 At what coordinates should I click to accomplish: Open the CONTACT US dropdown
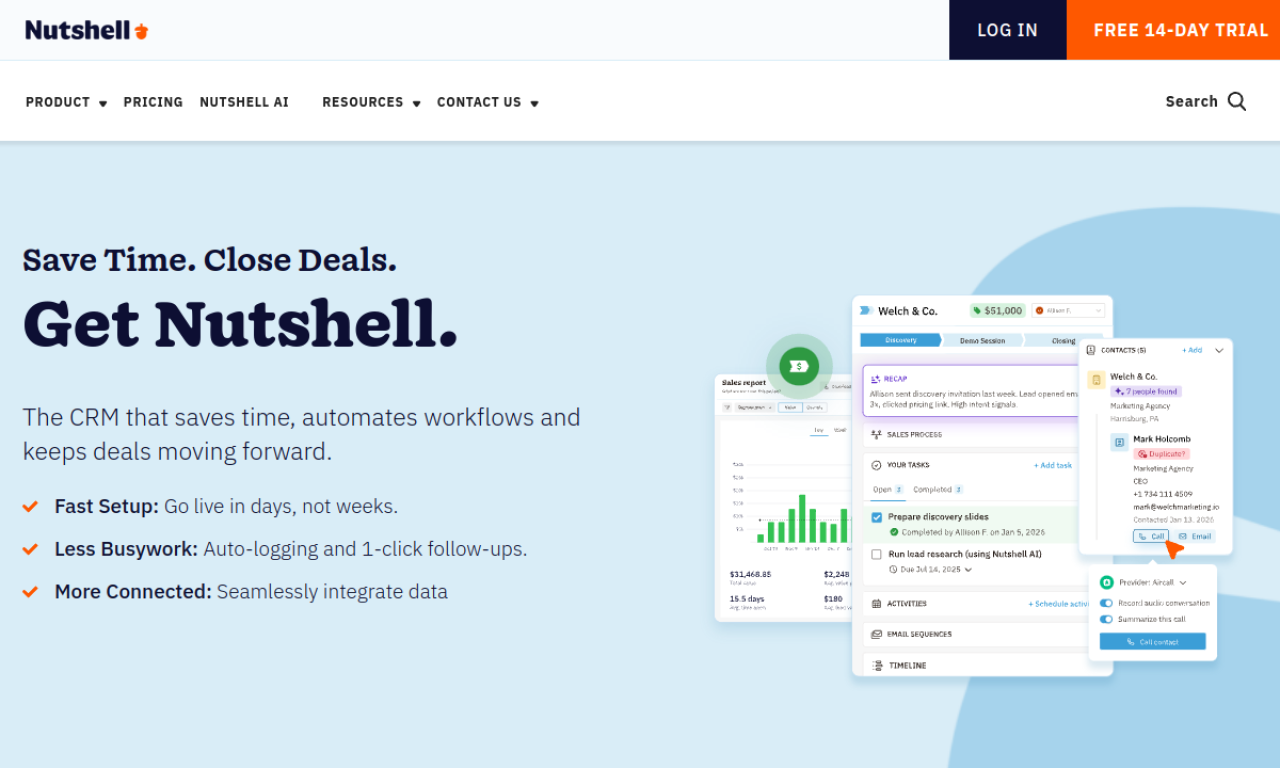(x=488, y=102)
